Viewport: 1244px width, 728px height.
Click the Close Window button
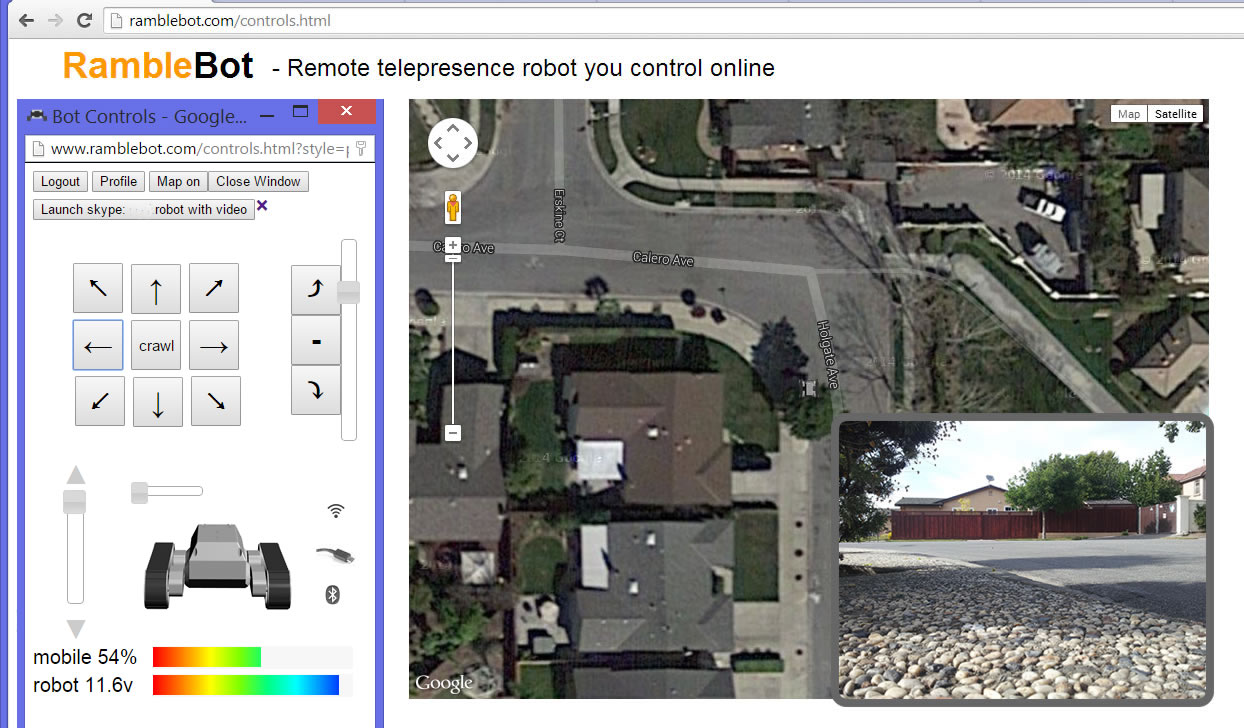(x=258, y=181)
